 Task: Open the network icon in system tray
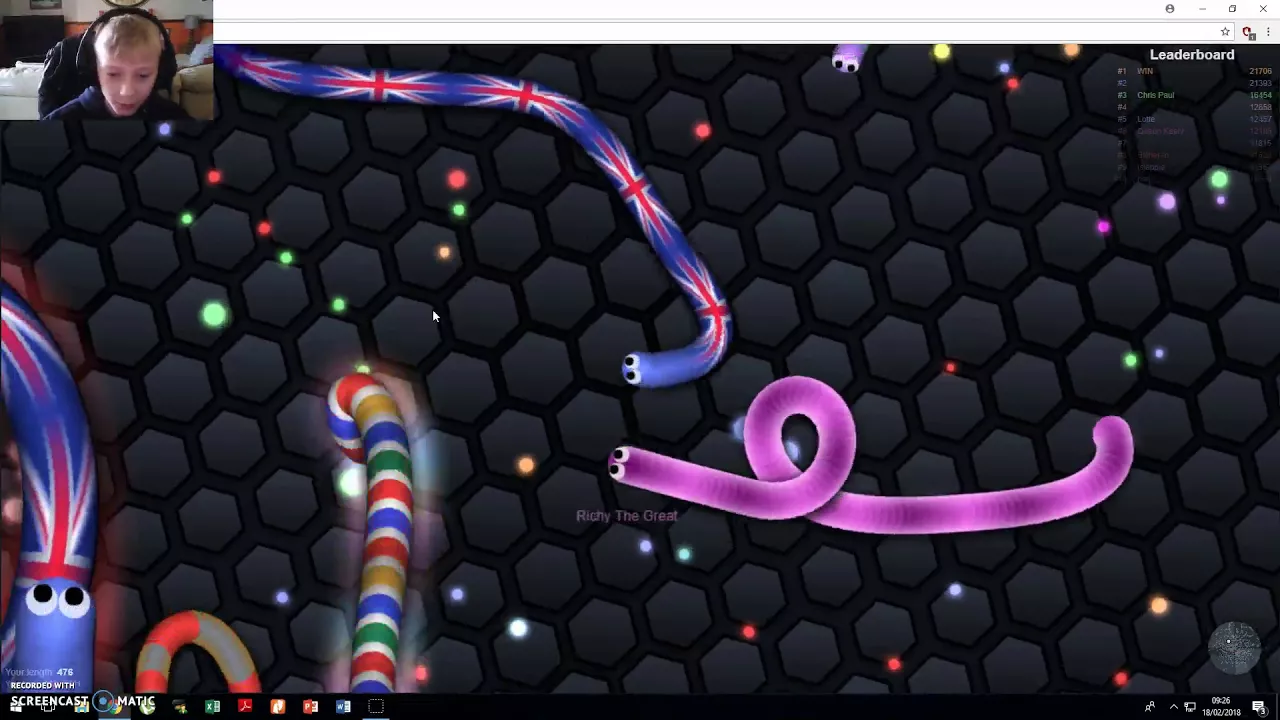pos(1190,707)
